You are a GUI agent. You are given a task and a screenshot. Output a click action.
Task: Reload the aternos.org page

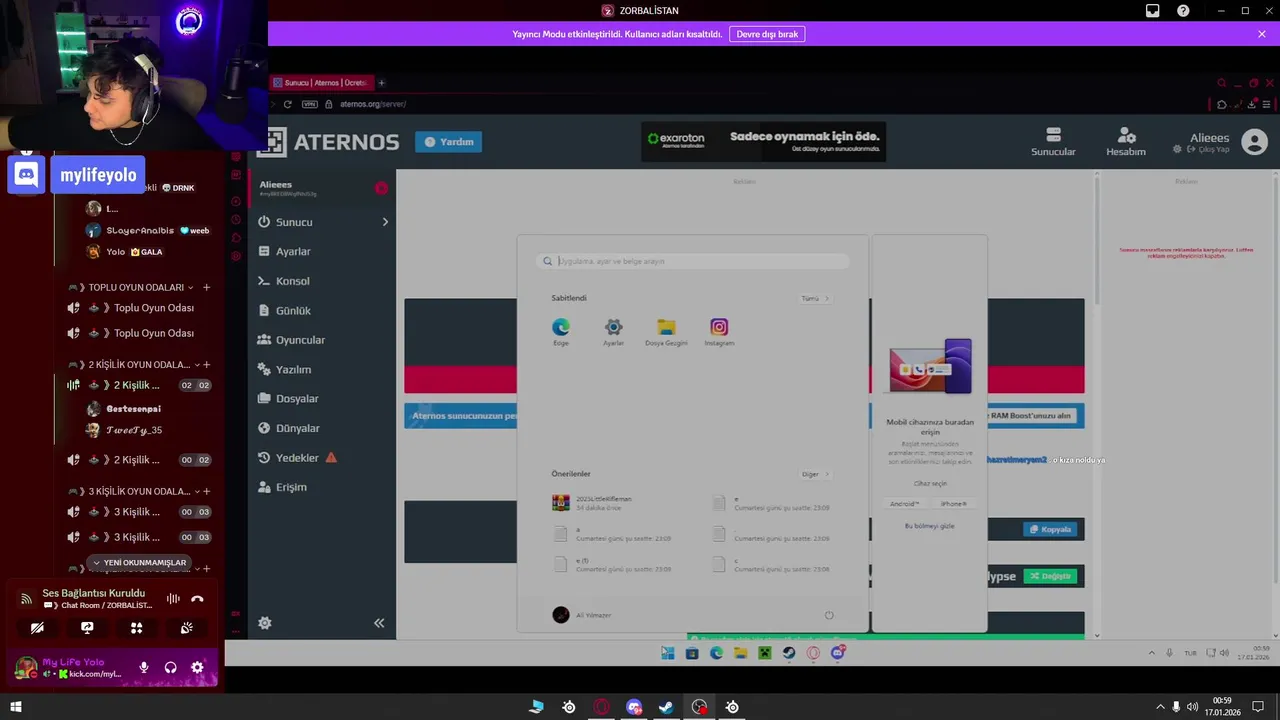(x=288, y=104)
